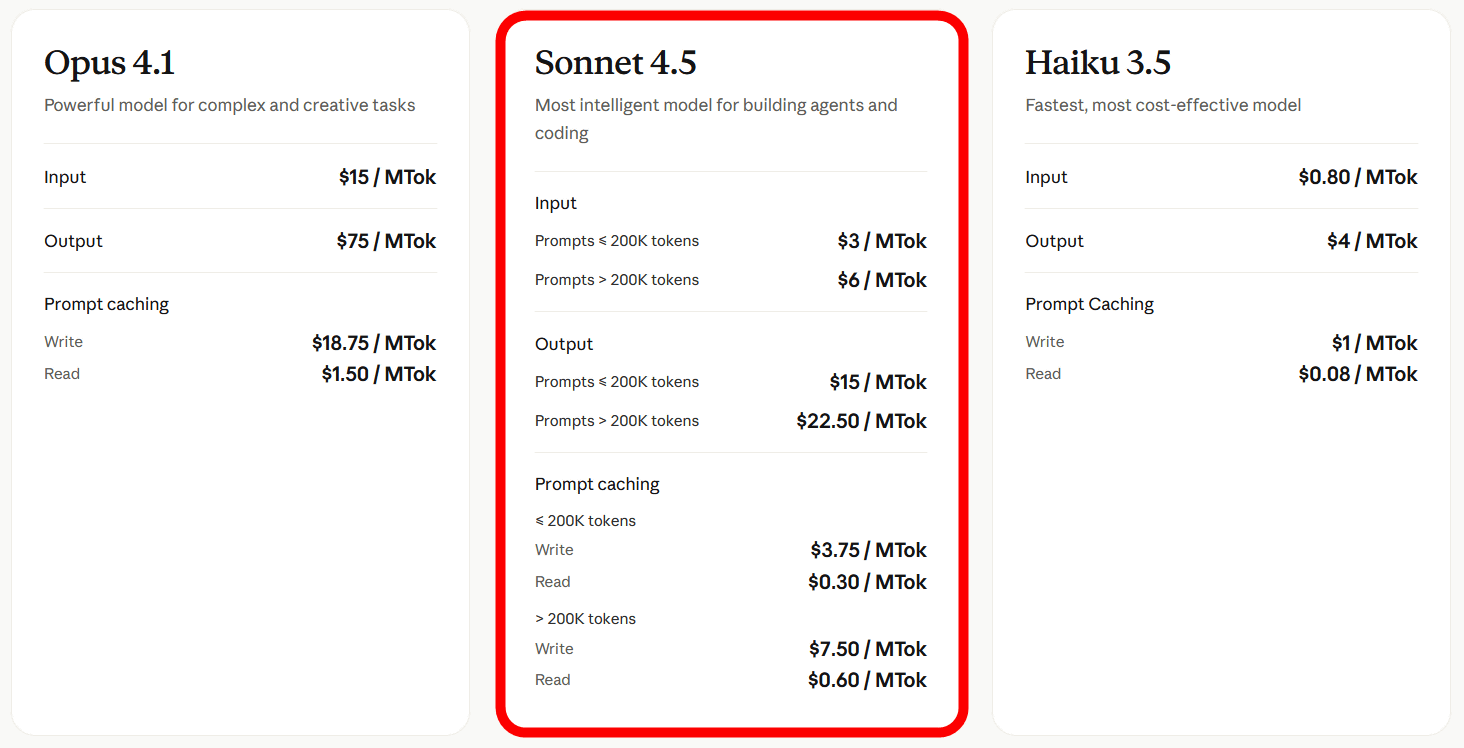The image size is (1464, 748).
Task: Select the Opus 4.1 output price $75 / MTok
Action: (386, 241)
